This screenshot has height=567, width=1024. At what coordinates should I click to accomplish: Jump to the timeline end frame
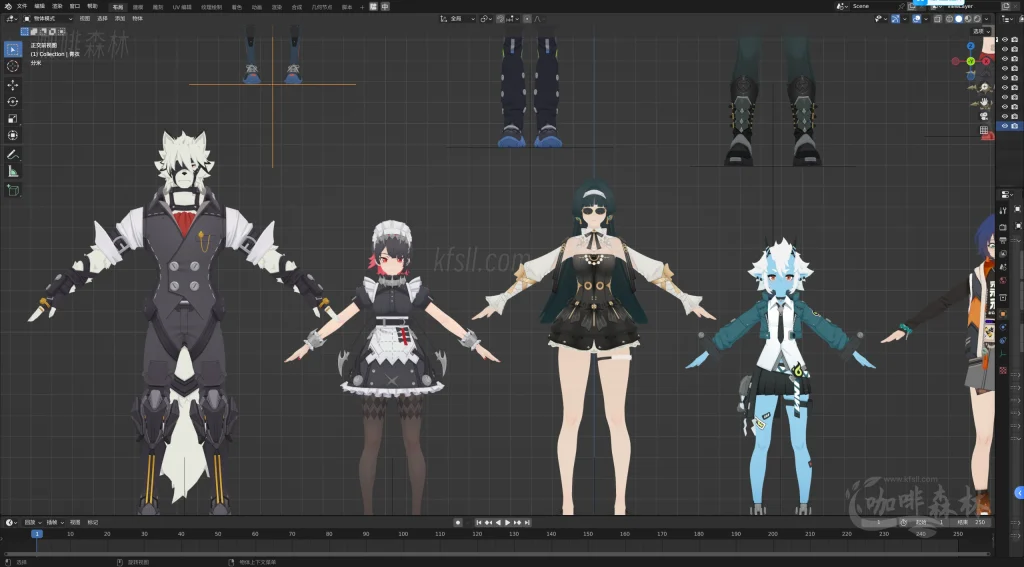527,523
